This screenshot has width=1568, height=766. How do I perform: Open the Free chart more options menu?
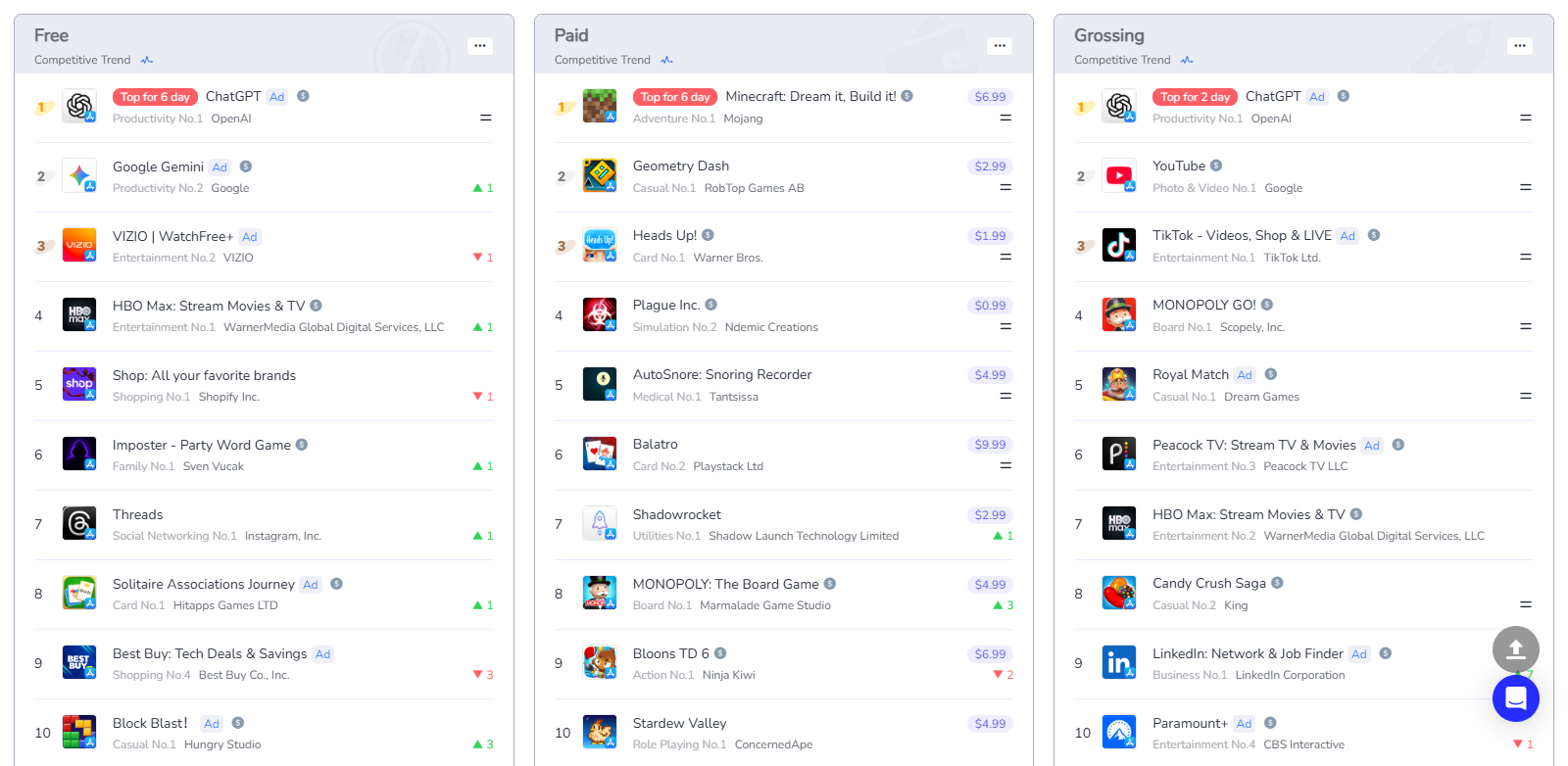pos(479,45)
